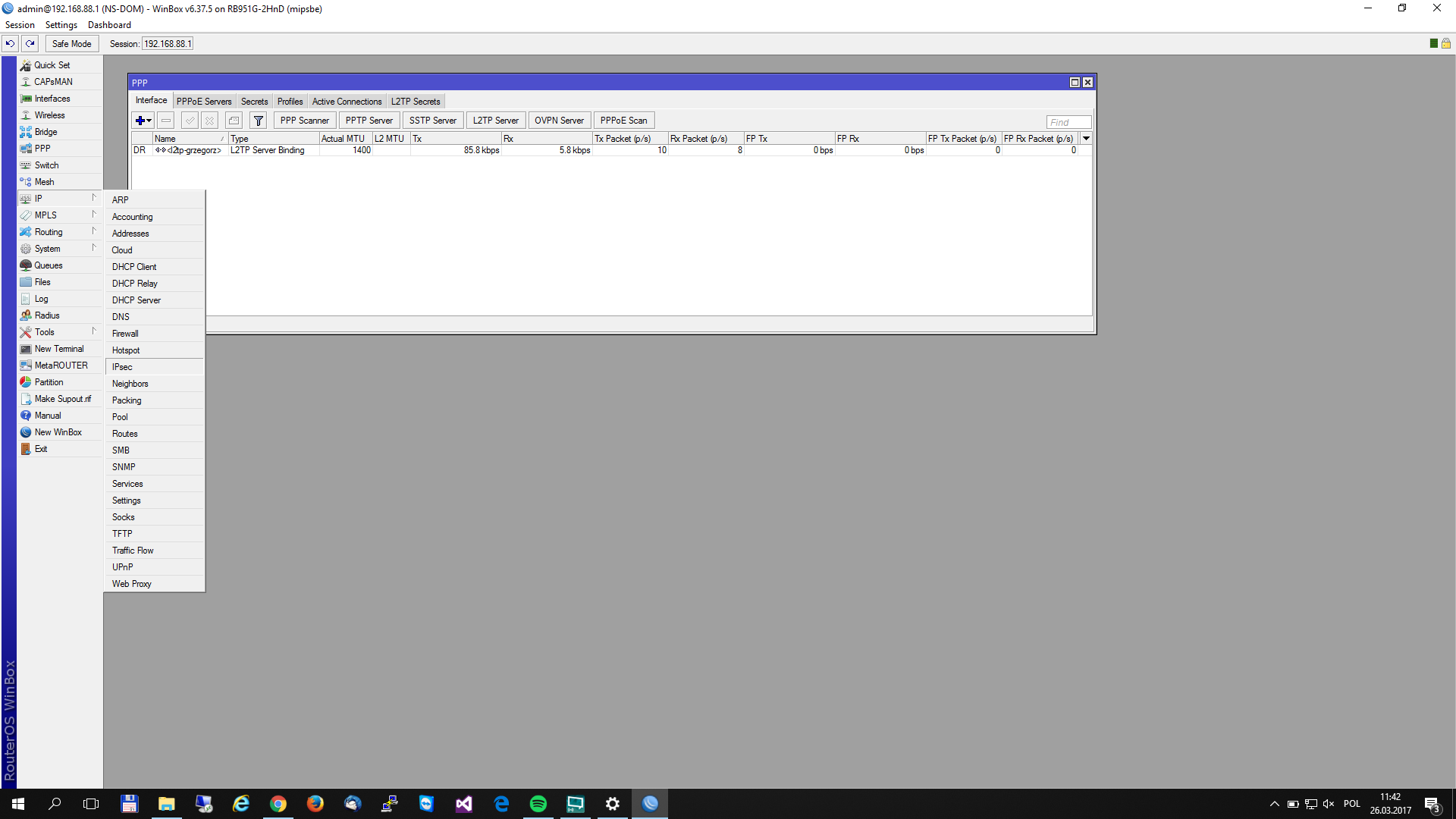Select Addresses from IP submenu
Screen dimensions: 1456x819
coord(155,234)
